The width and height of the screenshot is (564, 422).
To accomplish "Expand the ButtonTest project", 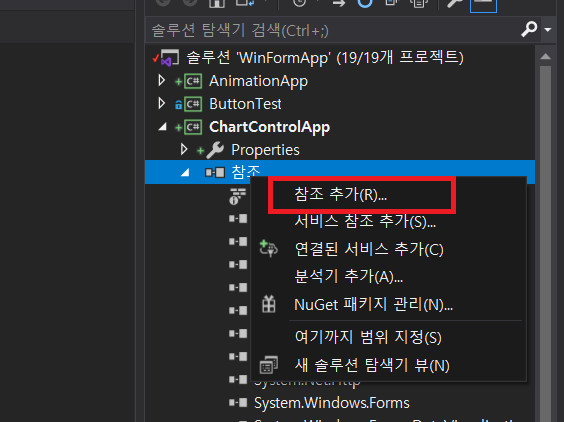I will pos(162,104).
